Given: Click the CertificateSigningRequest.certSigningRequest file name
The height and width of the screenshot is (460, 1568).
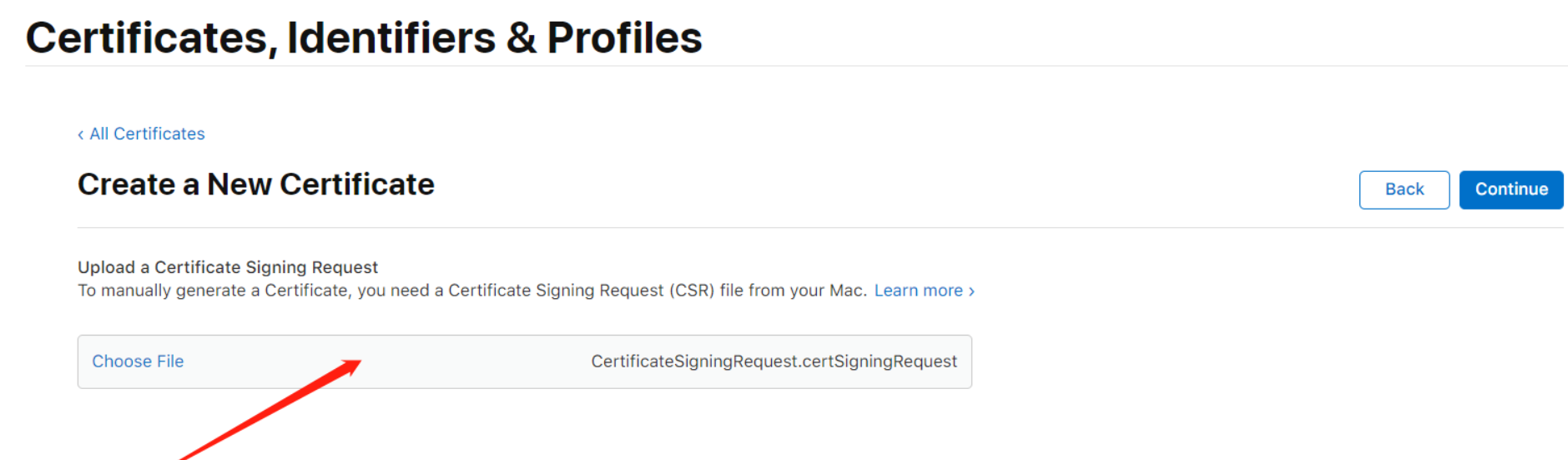Looking at the screenshot, I should coord(774,361).
